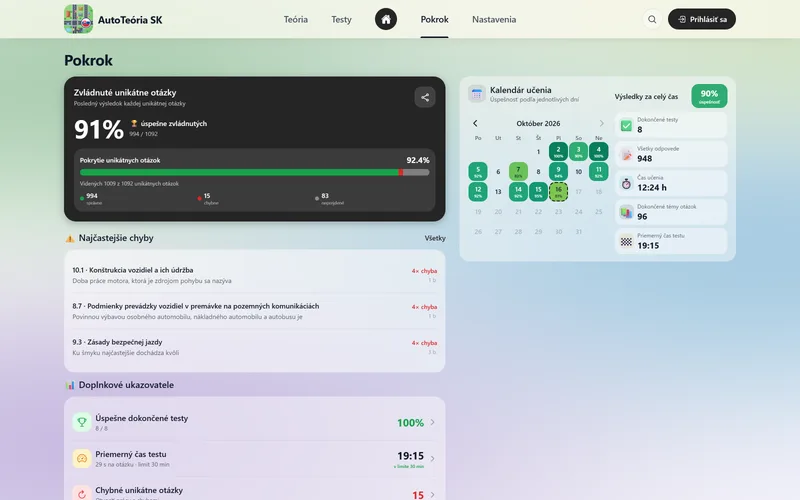Select October 15 in the calendar
800x500 pixels.
pyautogui.click(x=538, y=191)
